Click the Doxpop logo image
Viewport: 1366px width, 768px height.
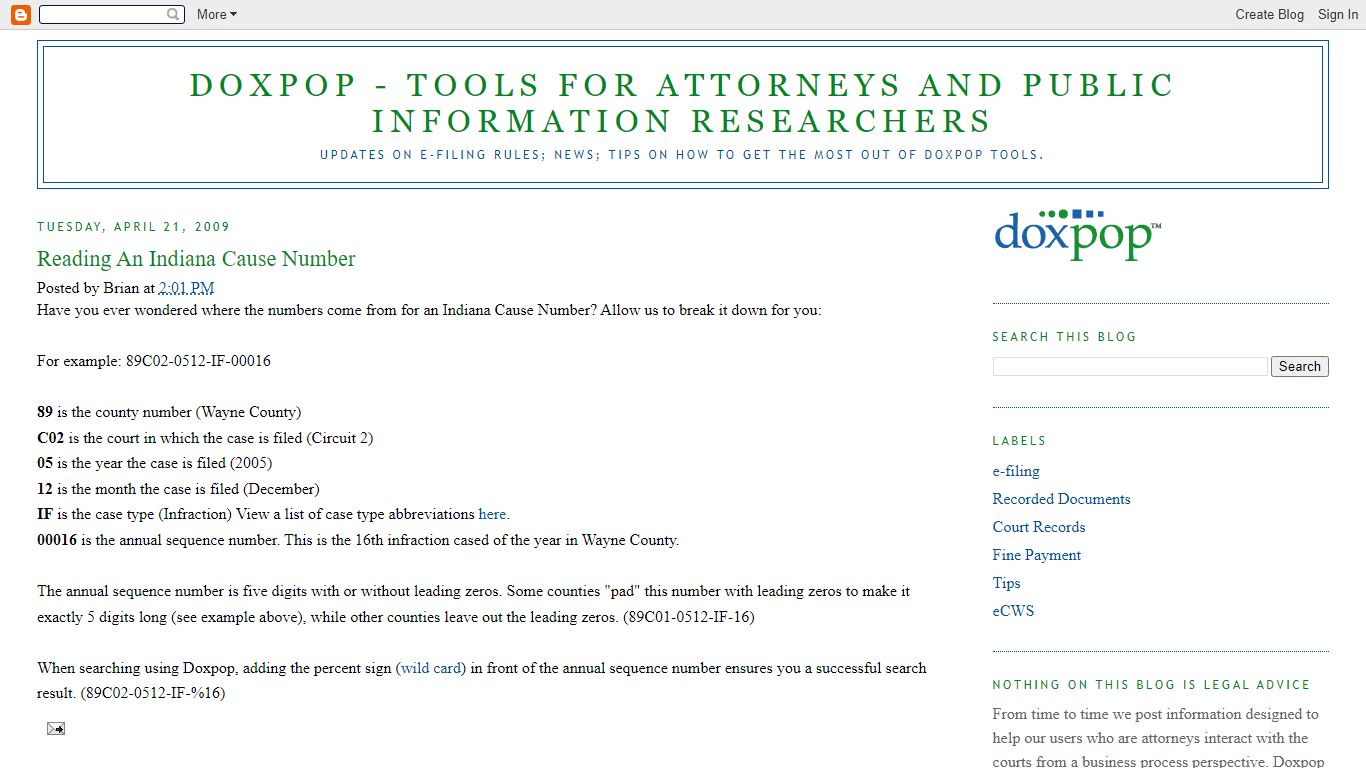pyautogui.click(x=1078, y=235)
